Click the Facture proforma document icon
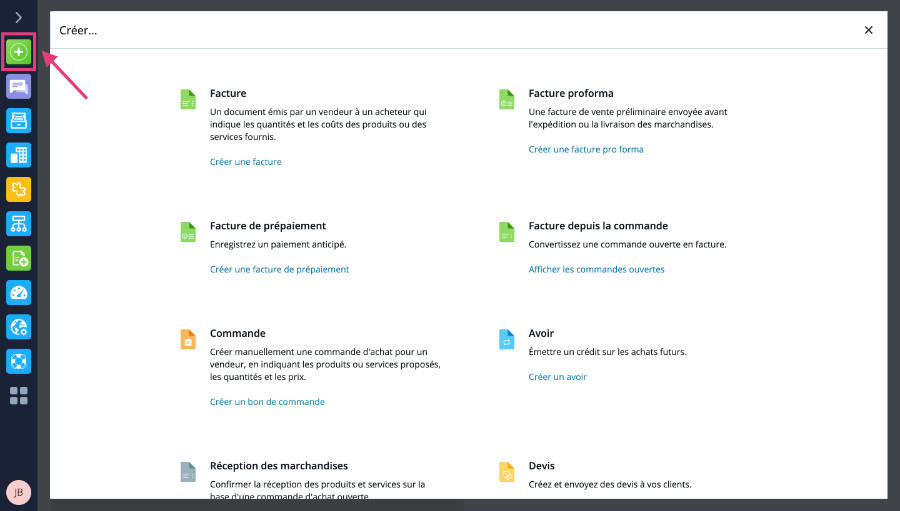 (506, 99)
